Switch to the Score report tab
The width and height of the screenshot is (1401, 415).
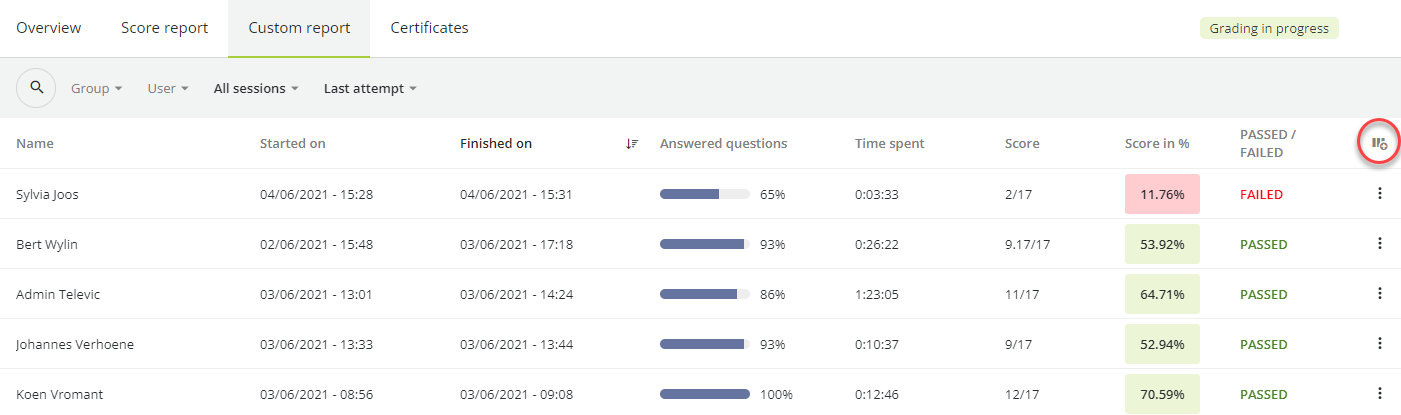164,28
